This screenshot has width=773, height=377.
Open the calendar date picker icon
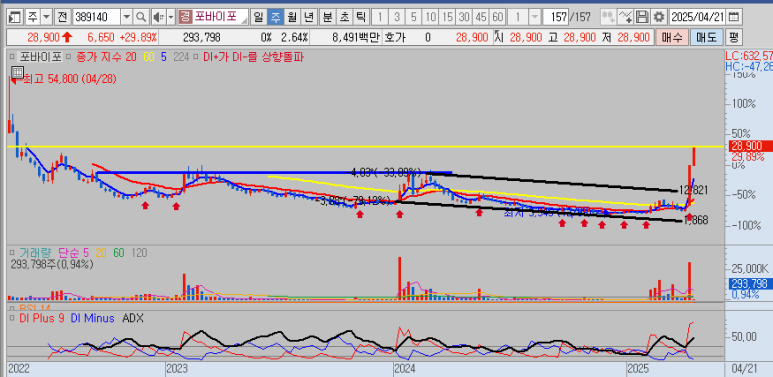click(734, 18)
